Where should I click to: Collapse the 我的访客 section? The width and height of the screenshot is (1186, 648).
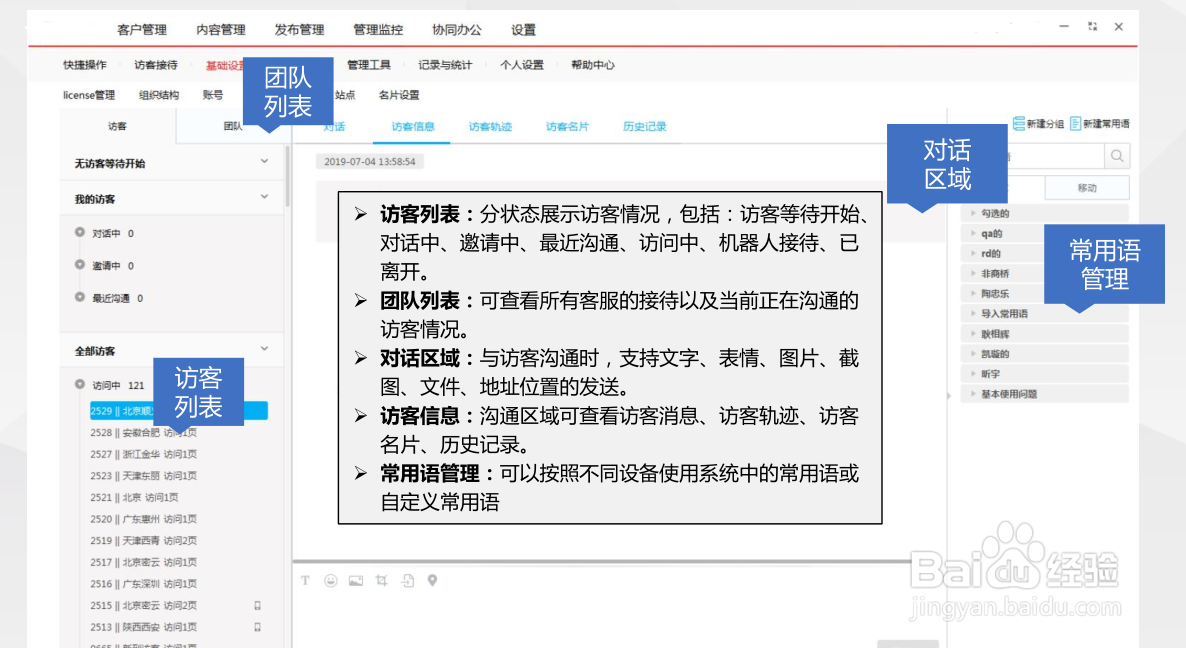(x=265, y=198)
